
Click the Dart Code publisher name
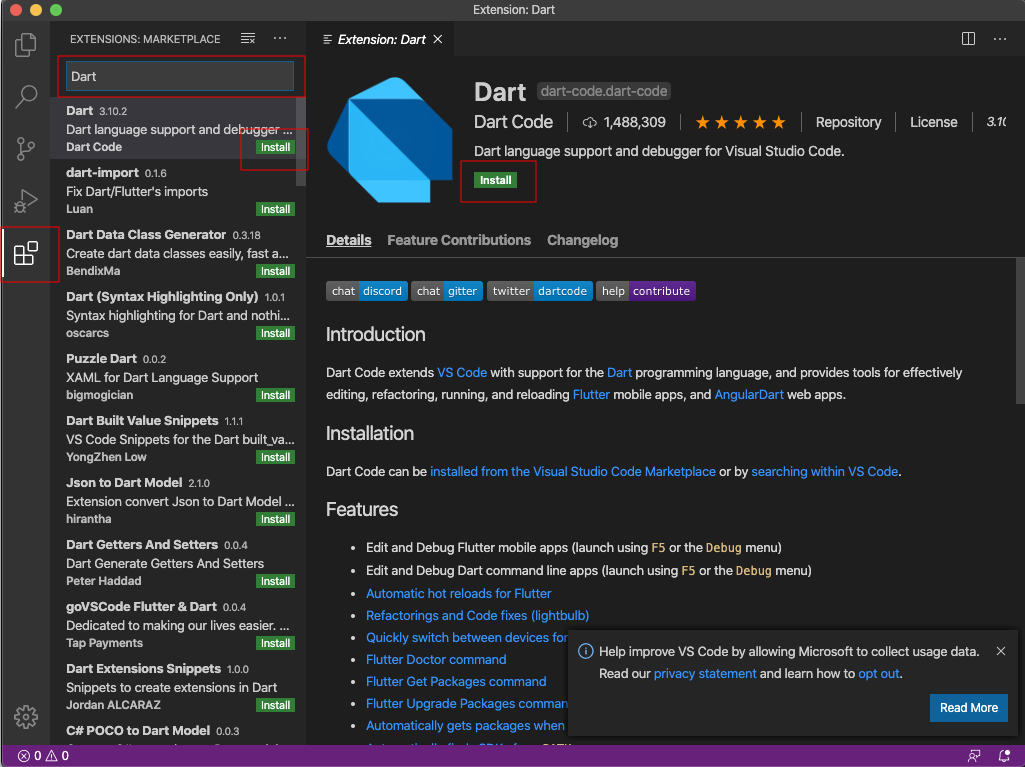coord(513,122)
